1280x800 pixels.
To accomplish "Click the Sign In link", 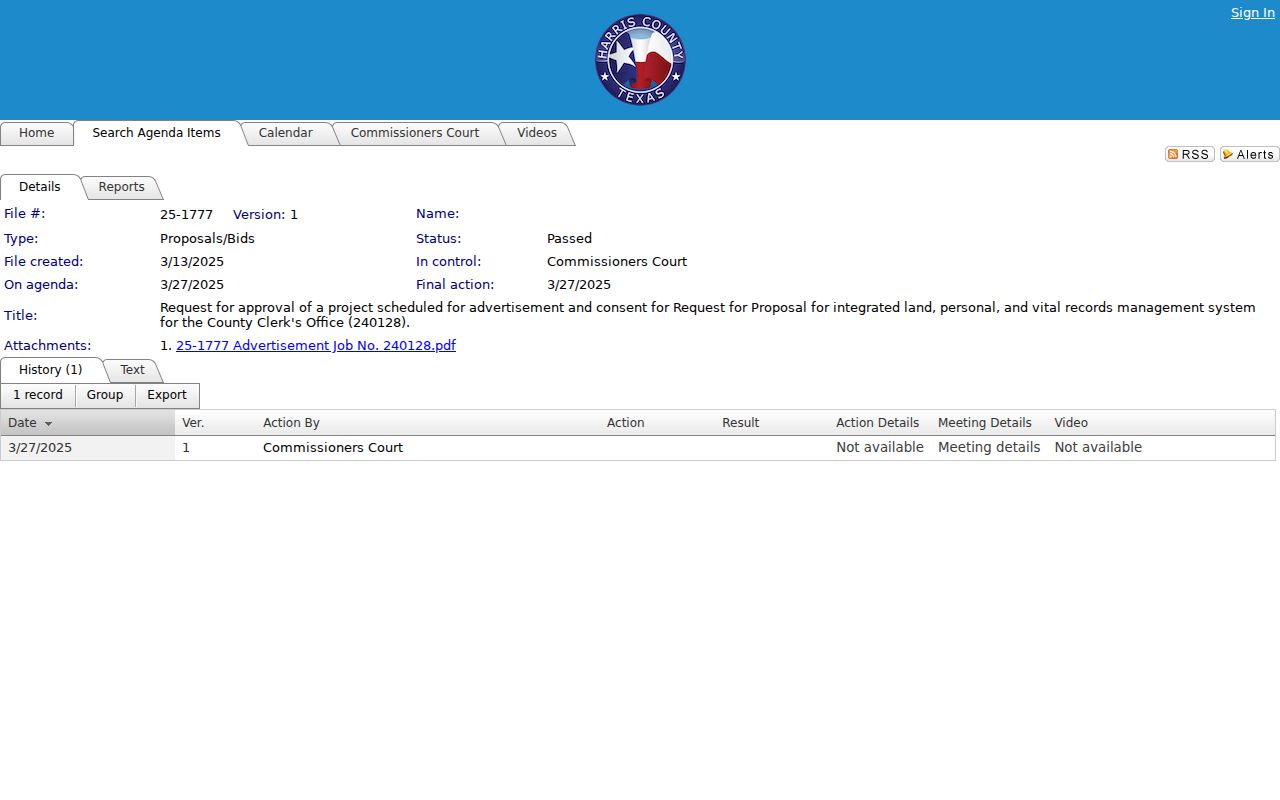I will coord(1252,13).
